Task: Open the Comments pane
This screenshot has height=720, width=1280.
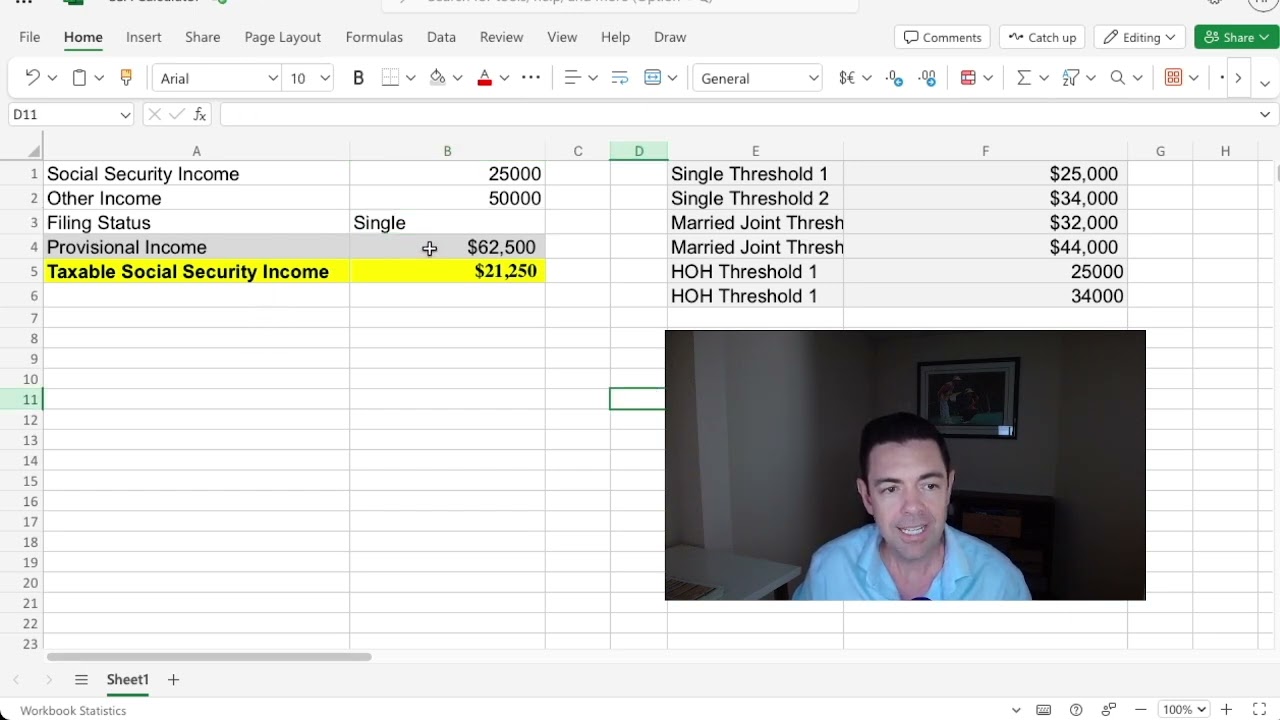Action: click(942, 37)
